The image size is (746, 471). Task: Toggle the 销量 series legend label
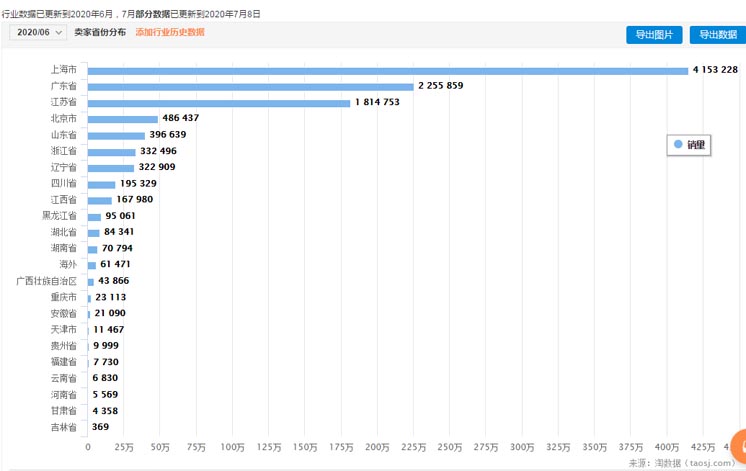(696, 145)
